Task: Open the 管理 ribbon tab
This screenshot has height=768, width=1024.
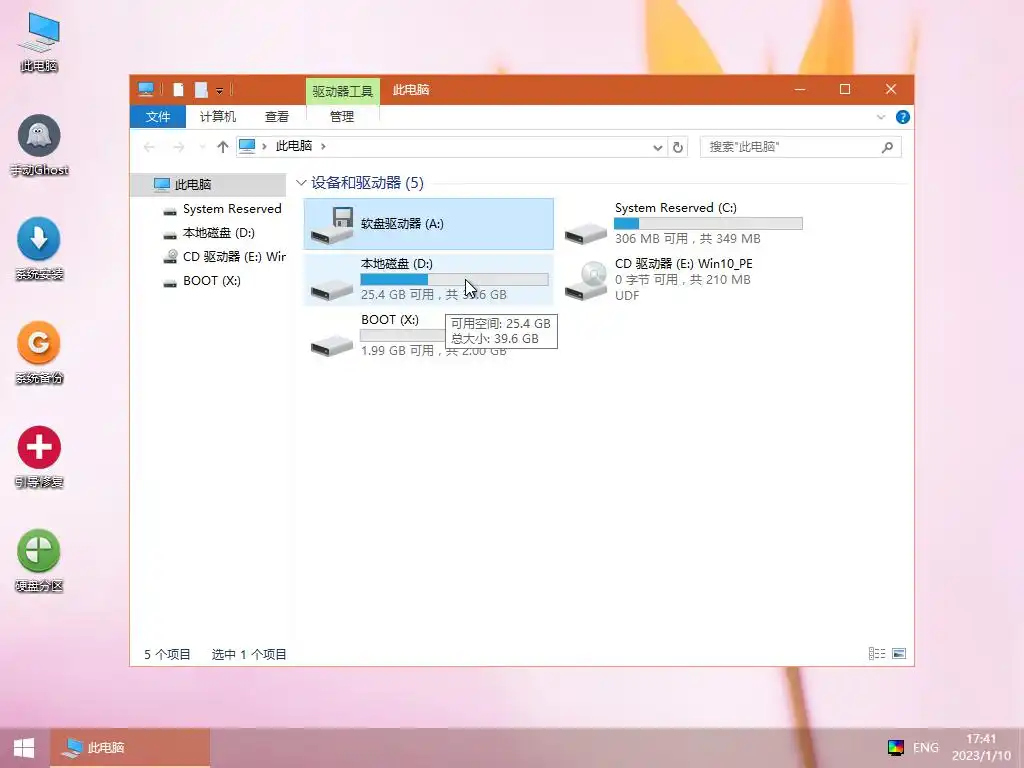Action: pyautogui.click(x=342, y=116)
